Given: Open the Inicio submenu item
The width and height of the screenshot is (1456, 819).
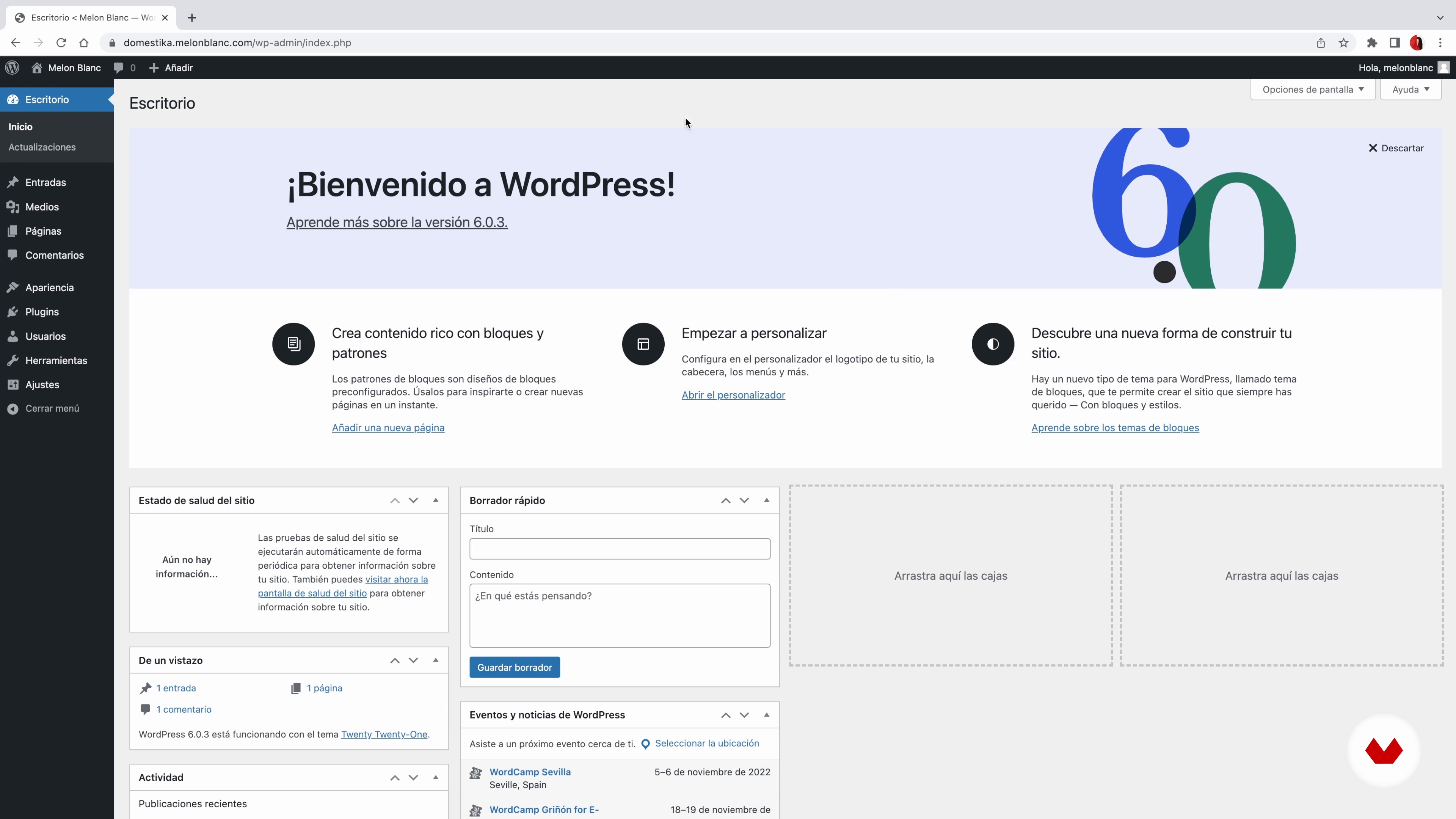Looking at the screenshot, I should (x=20, y=127).
